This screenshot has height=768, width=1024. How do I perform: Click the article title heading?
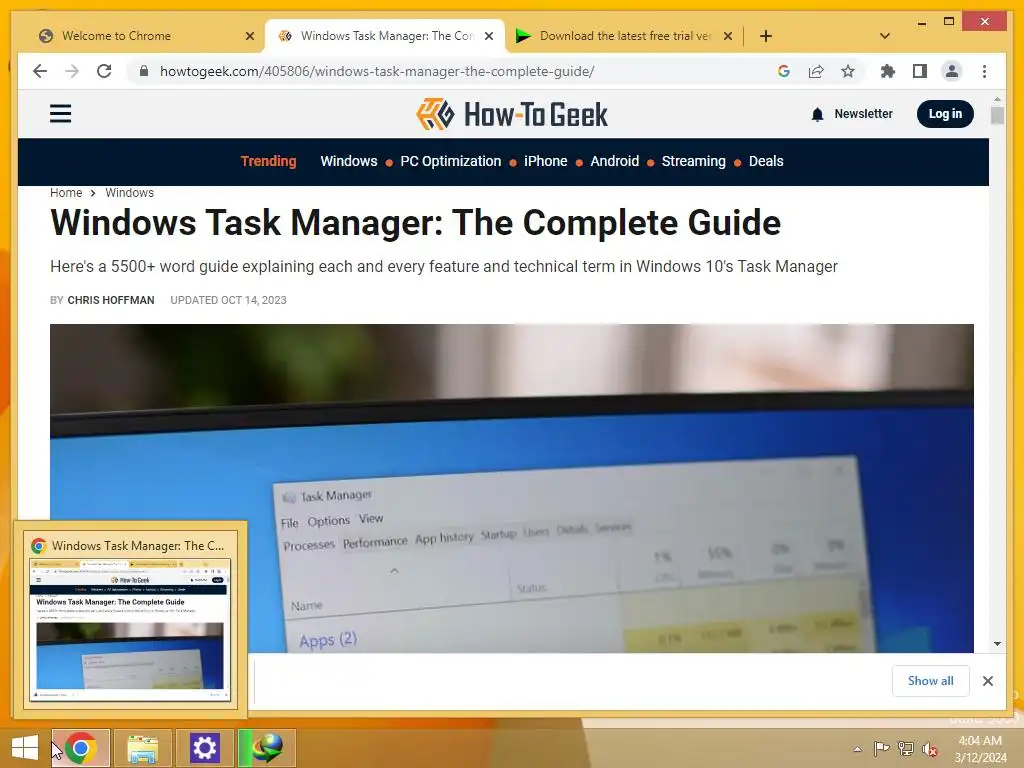(415, 223)
